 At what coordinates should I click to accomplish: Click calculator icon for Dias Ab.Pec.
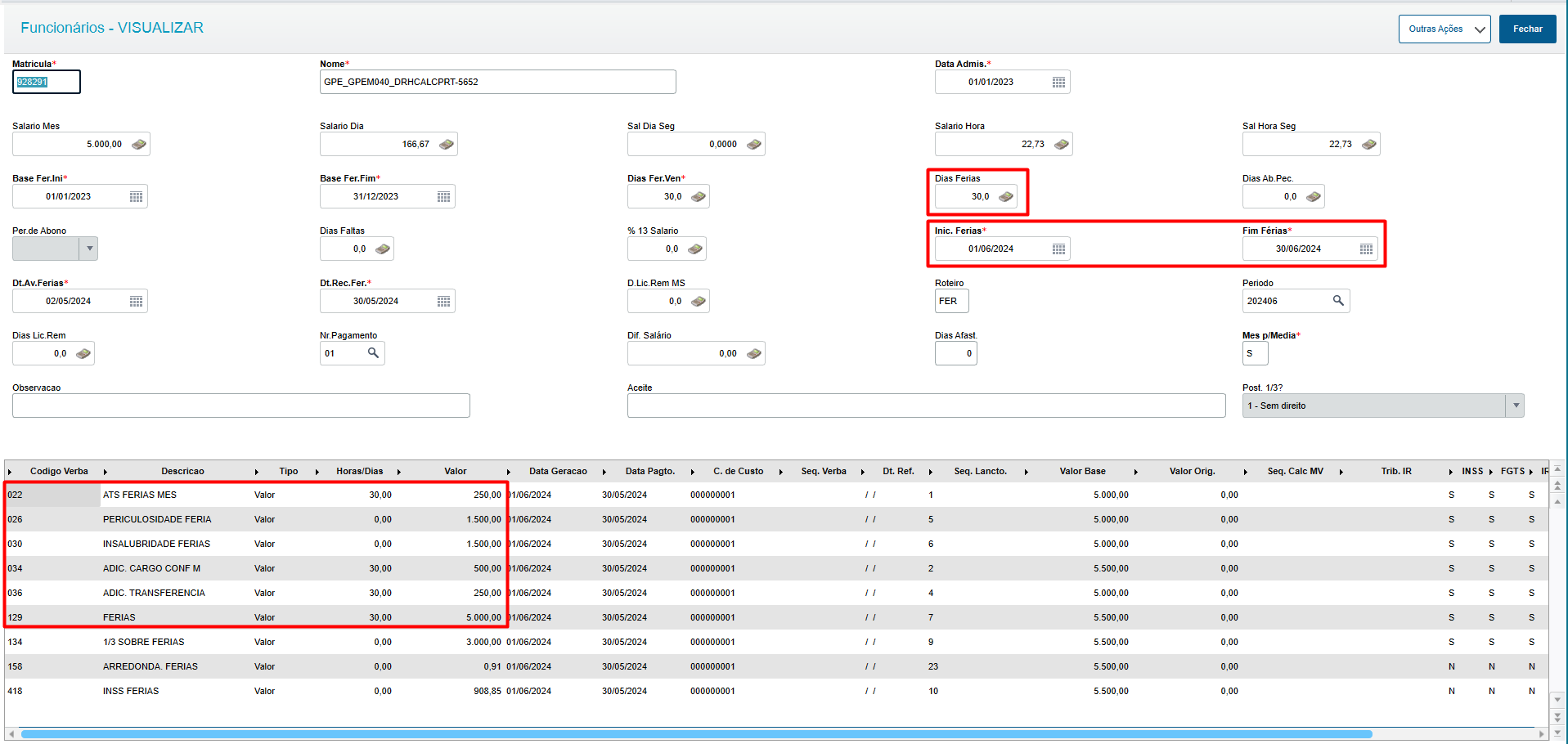pyautogui.click(x=1314, y=196)
